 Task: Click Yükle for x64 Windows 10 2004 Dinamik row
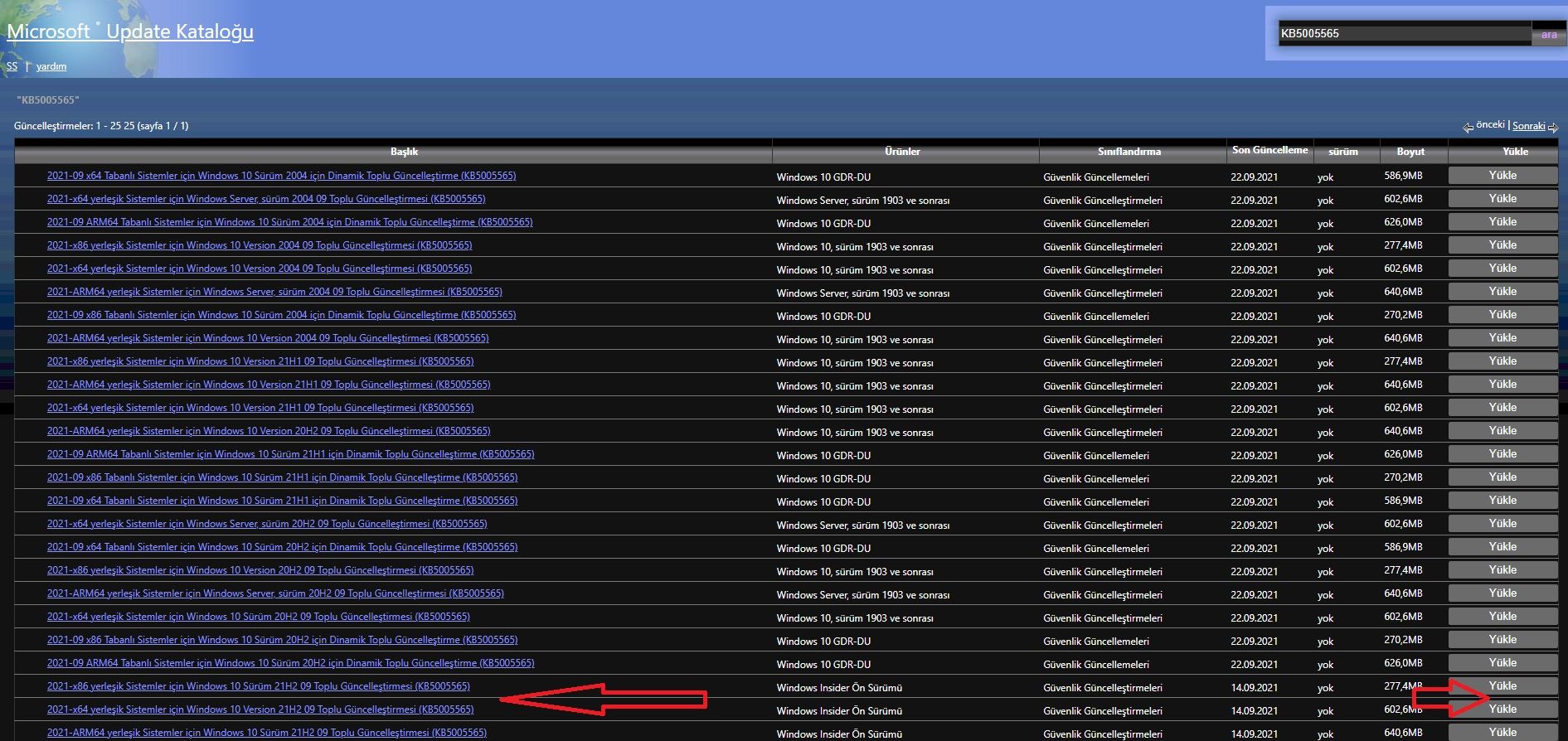point(1502,176)
